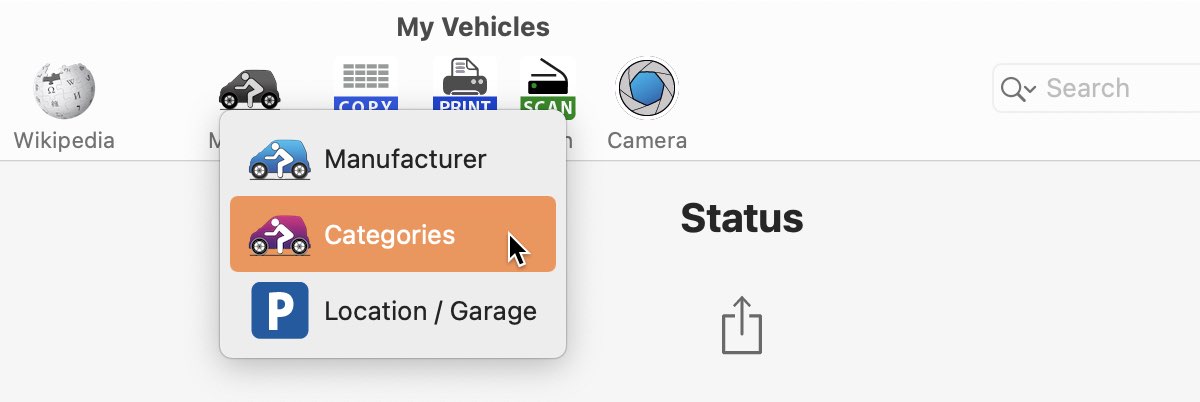Expand the search options magnifier chevron
Screen dimensions: 1200x402
coord(1019,89)
